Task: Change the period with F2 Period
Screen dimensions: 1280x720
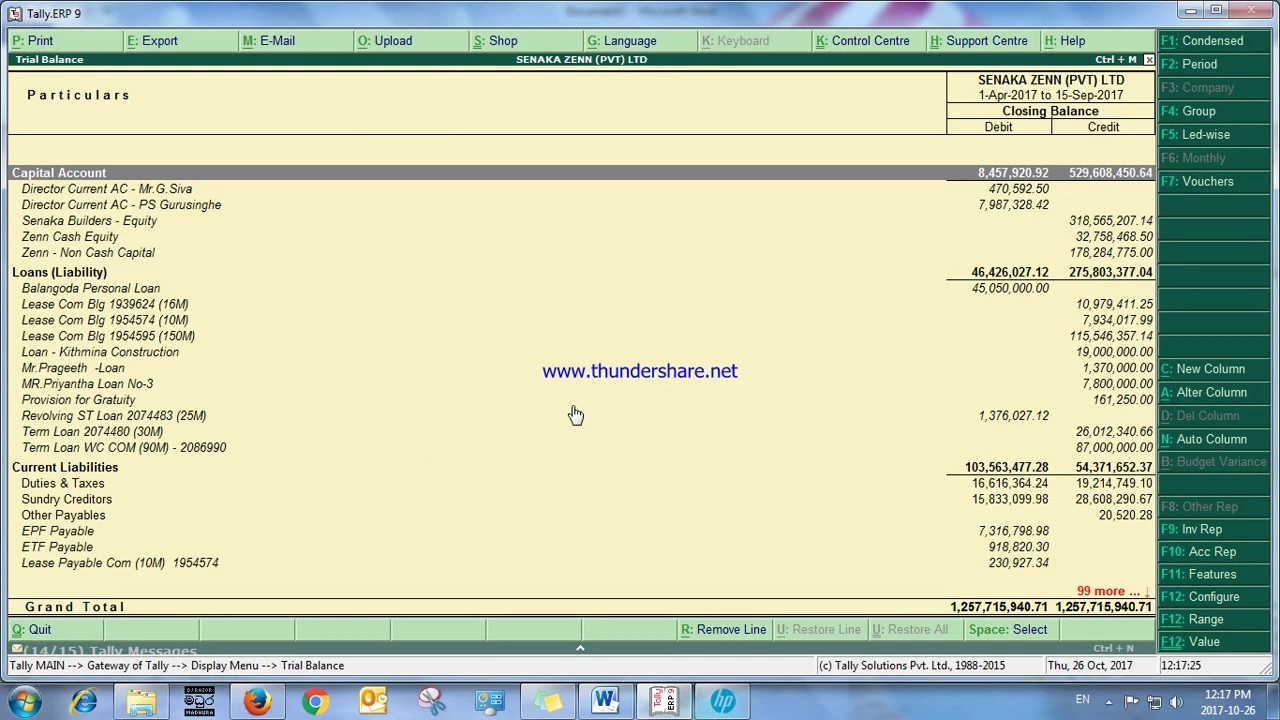Action: click(1215, 64)
